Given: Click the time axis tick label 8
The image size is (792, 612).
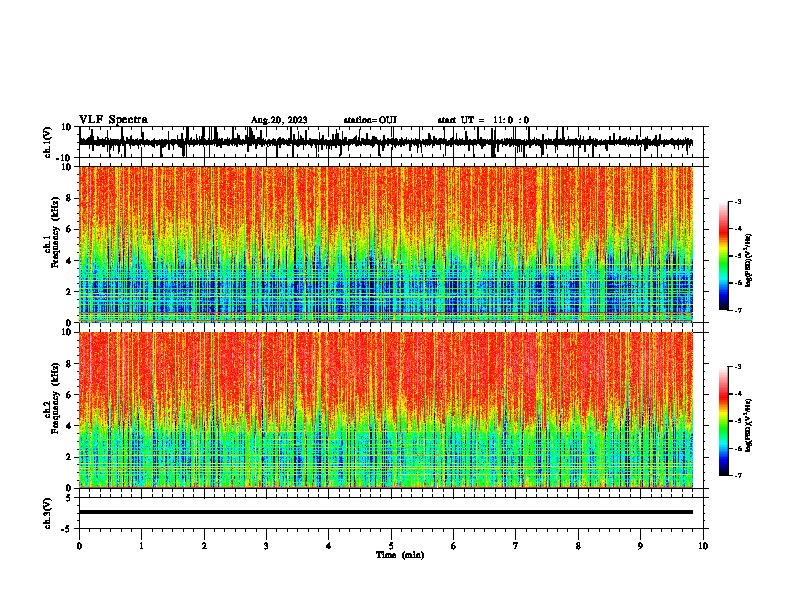Looking at the screenshot, I should coord(578,546).
